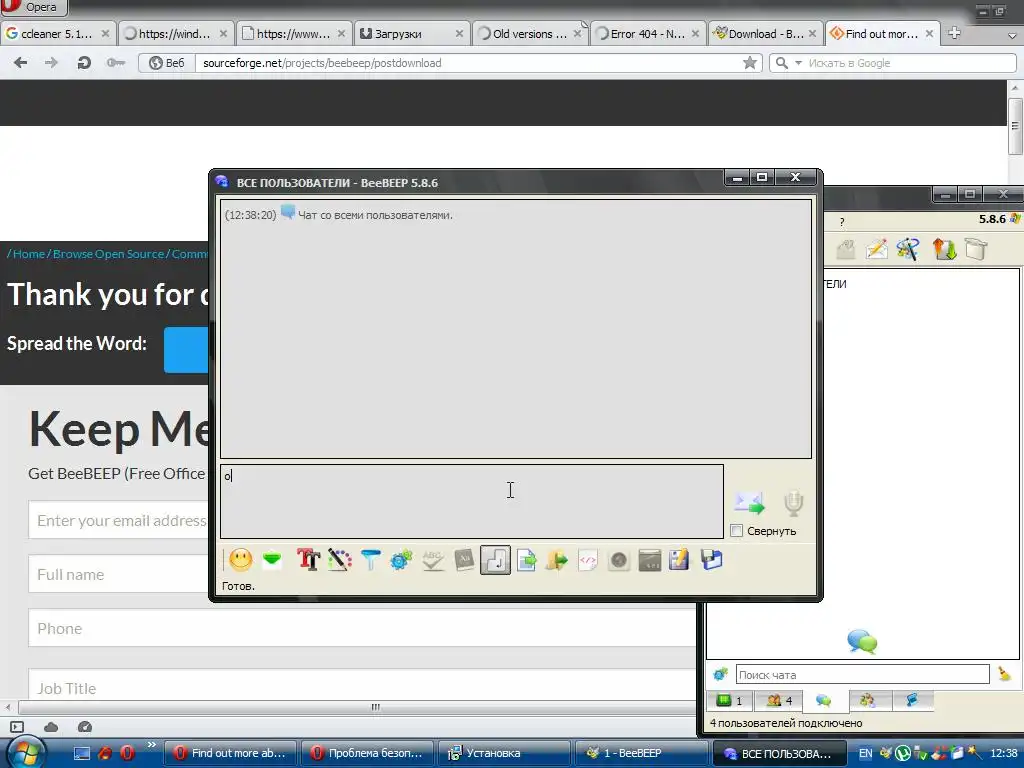
Task: Open the Browse Open Source breadcrumb link
Action: [108, 253]
